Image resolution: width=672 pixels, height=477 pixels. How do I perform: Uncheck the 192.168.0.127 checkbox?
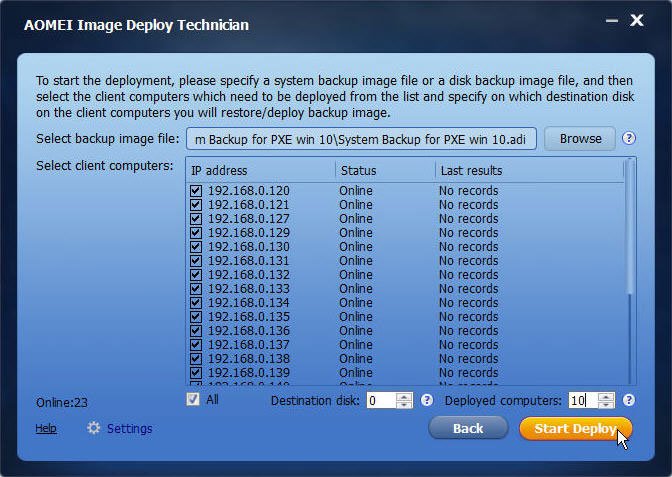pyautogui.click(x=196, y=219)
